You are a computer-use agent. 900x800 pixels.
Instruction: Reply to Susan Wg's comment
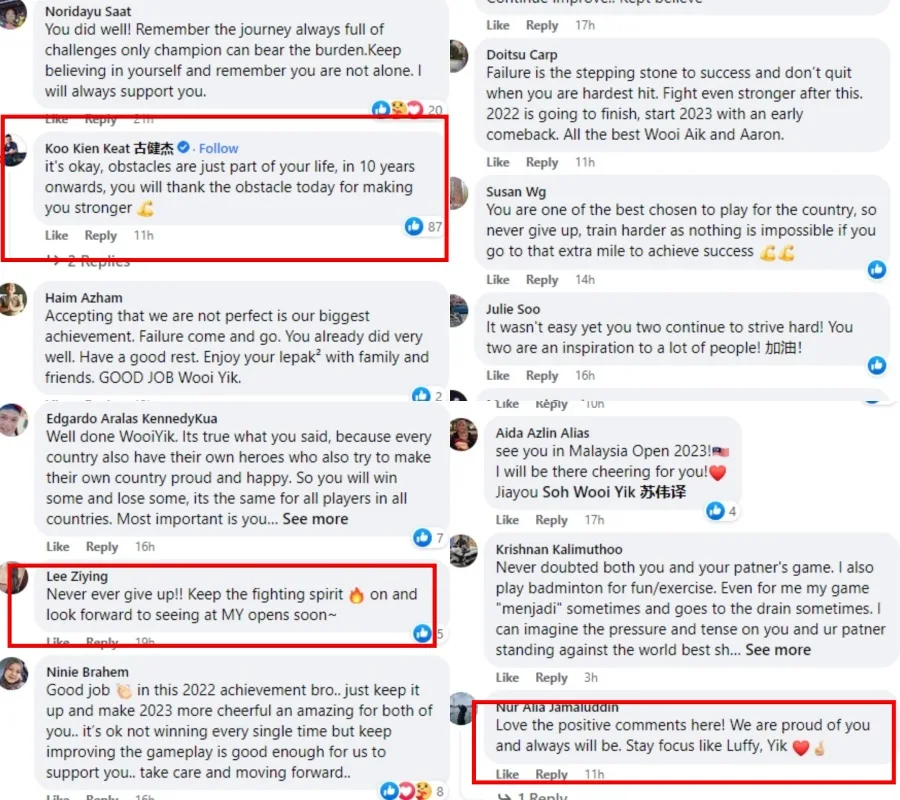(542, 280)
